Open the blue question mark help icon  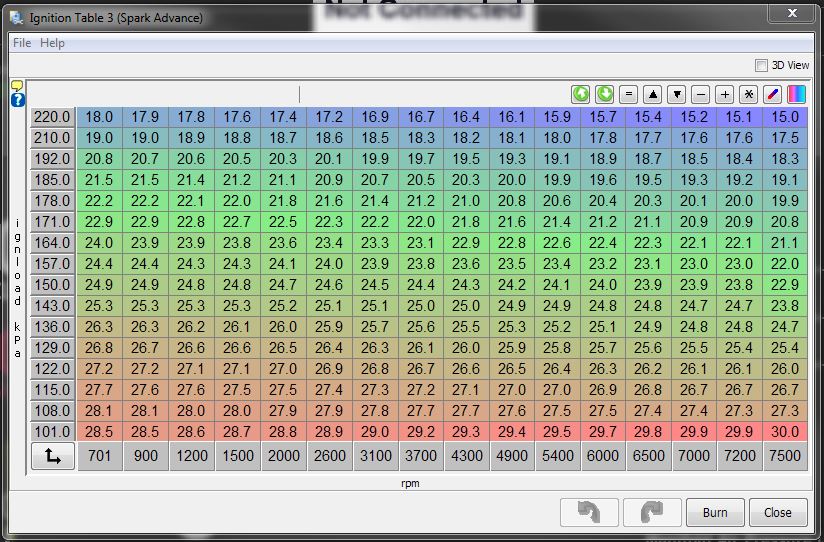[x=17, y=100]
